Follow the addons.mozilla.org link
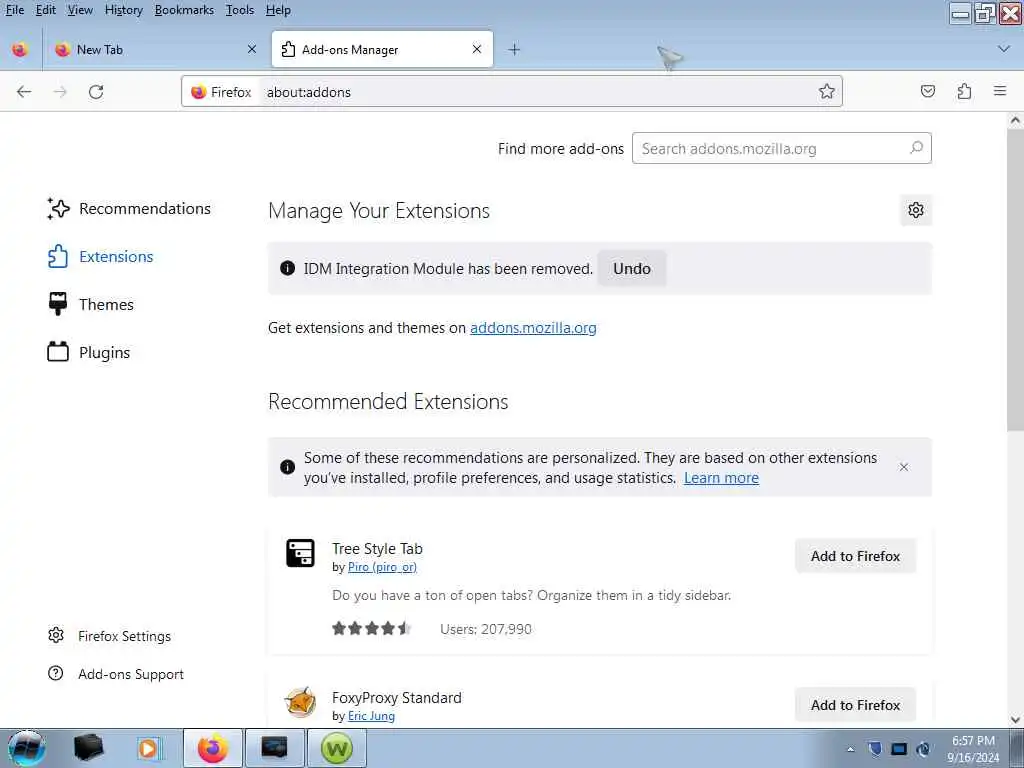Screen dimensions: 1024x768 coord(533,328)
